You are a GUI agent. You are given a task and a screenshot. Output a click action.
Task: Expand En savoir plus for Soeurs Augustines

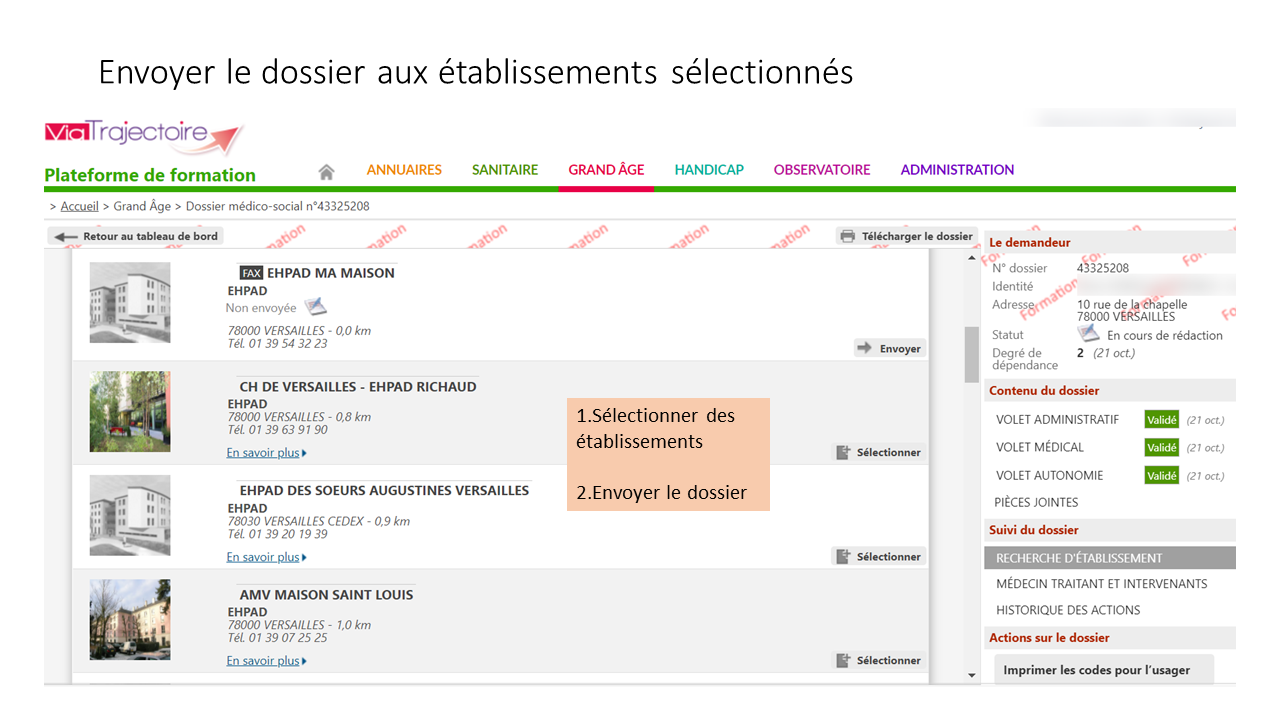pos(266,557)
